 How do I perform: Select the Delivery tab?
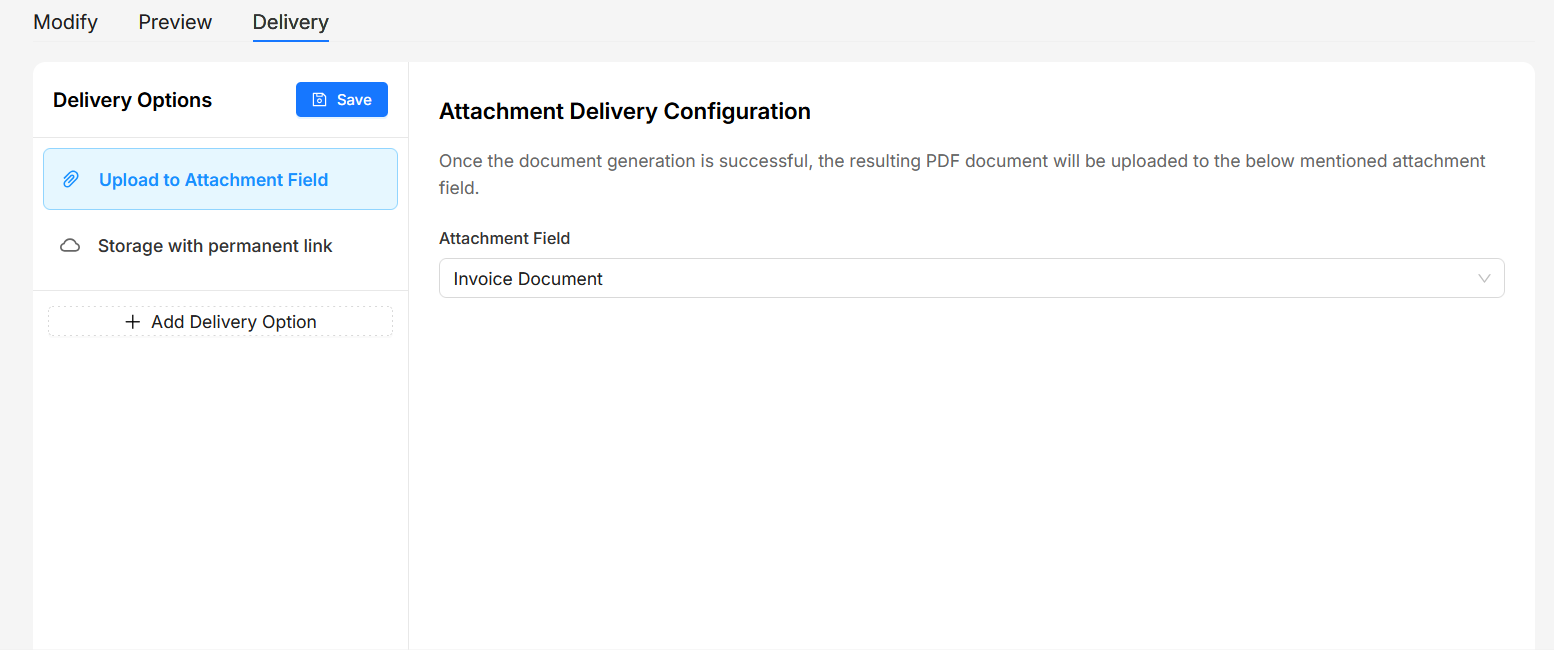[291, 22]
